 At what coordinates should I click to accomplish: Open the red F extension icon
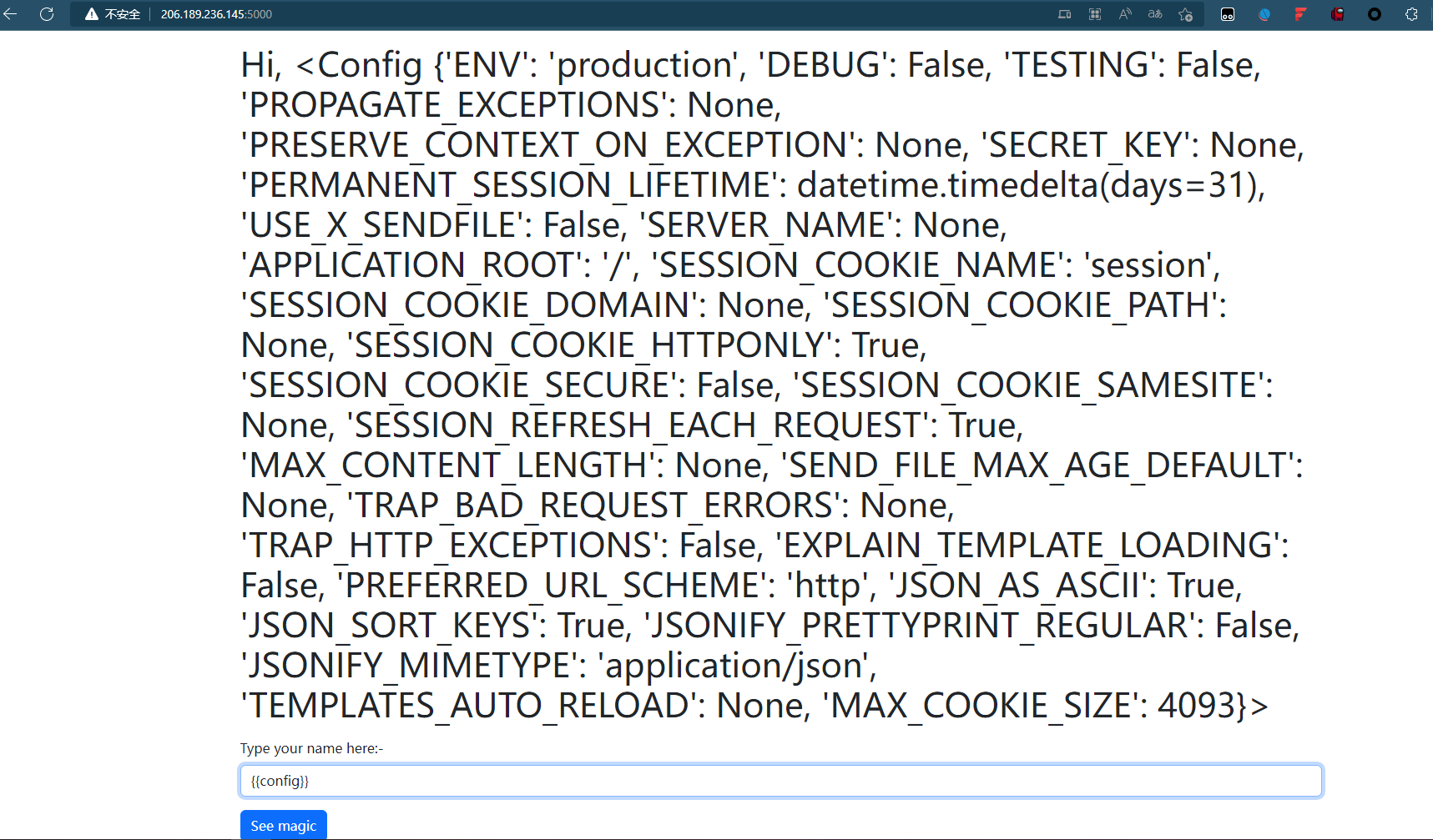(1300, 14)
